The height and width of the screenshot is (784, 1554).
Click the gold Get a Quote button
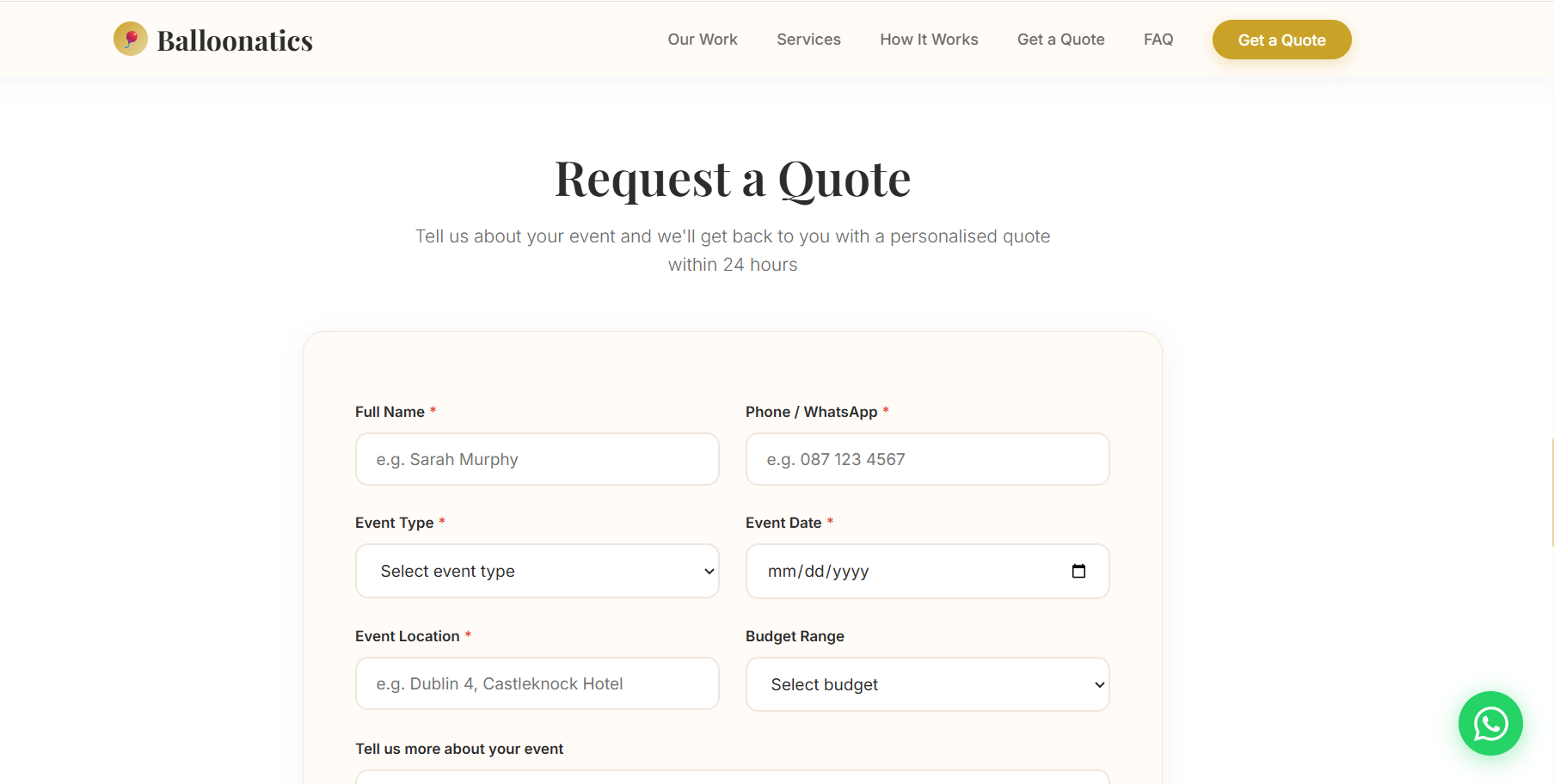pyautogui.click(x=1281, y=40)
